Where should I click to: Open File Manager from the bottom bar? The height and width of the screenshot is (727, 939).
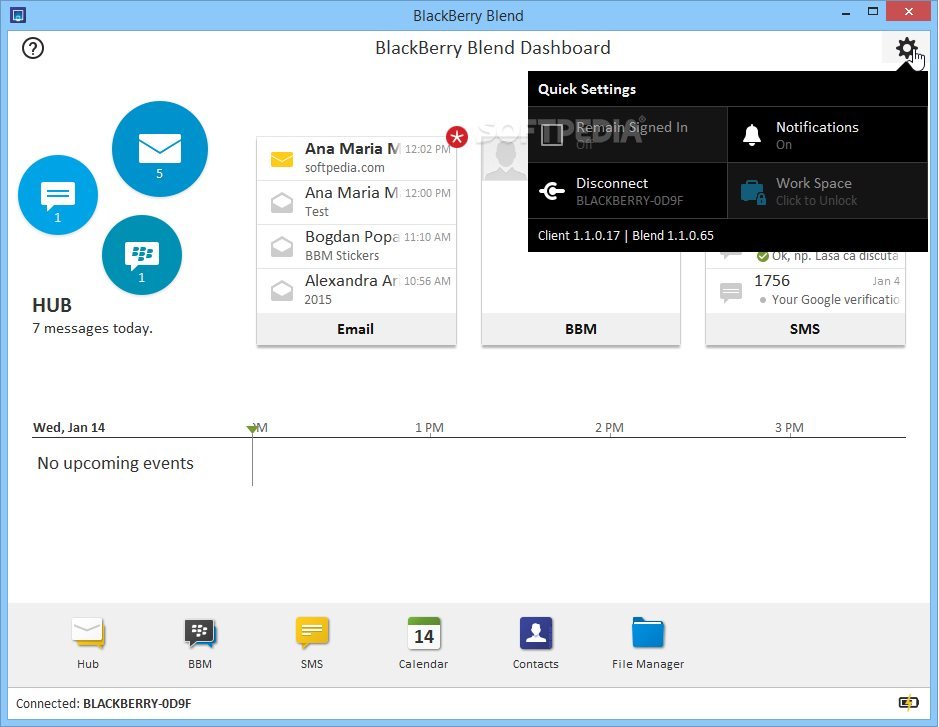[x=647, y=643]
